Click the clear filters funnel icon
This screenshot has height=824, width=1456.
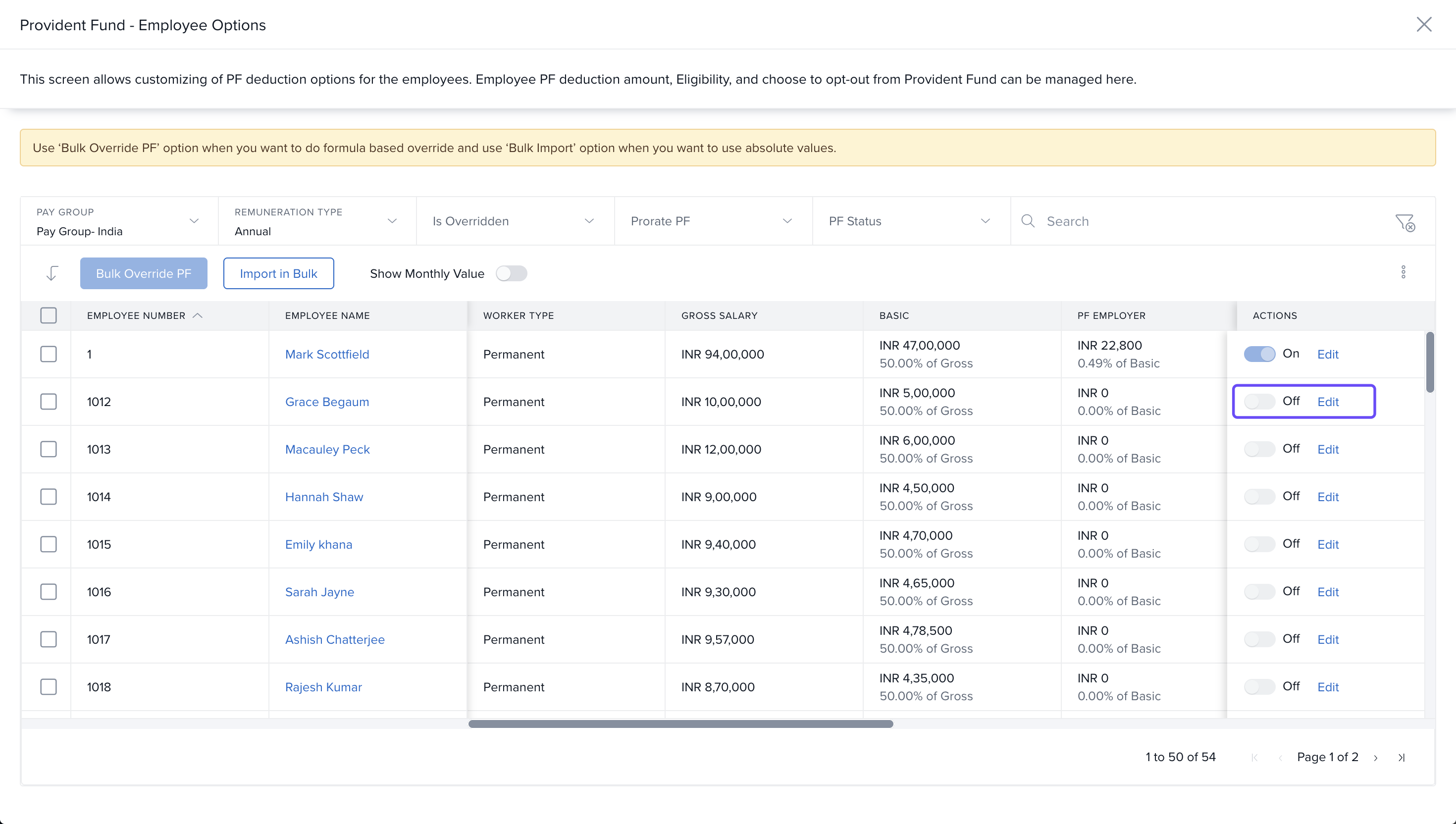[1404, 222]
